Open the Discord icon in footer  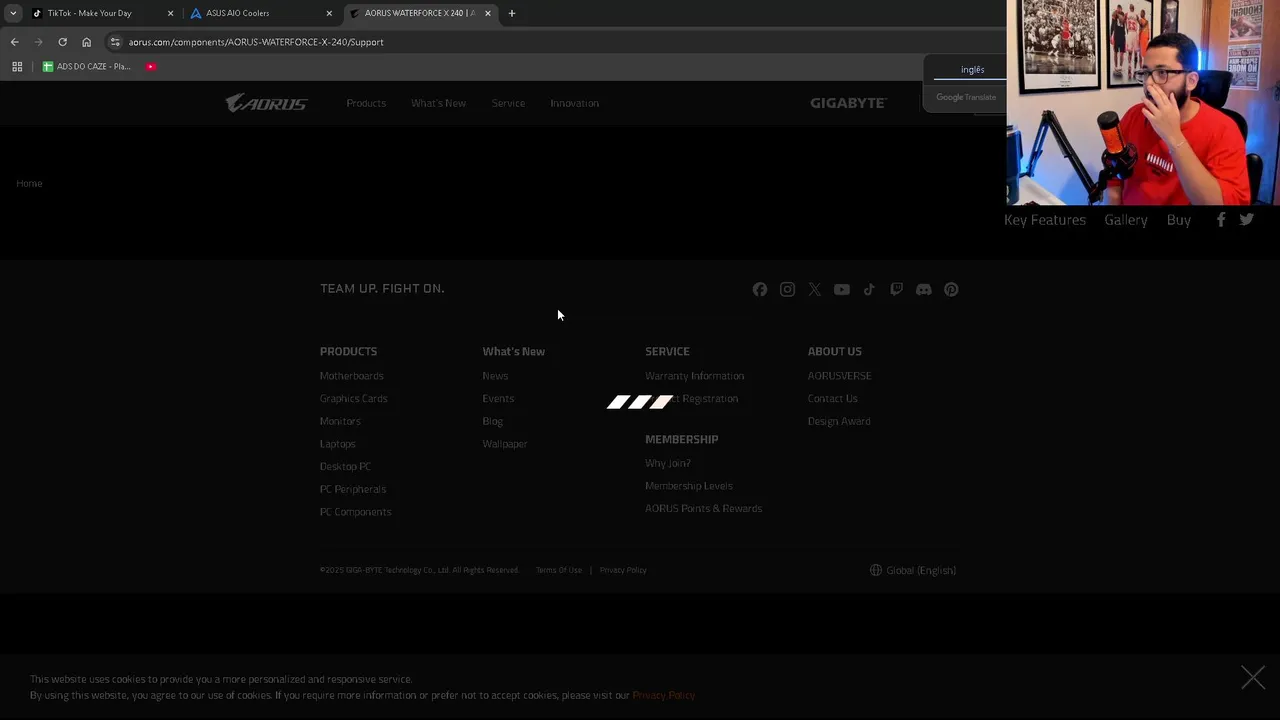924,290
